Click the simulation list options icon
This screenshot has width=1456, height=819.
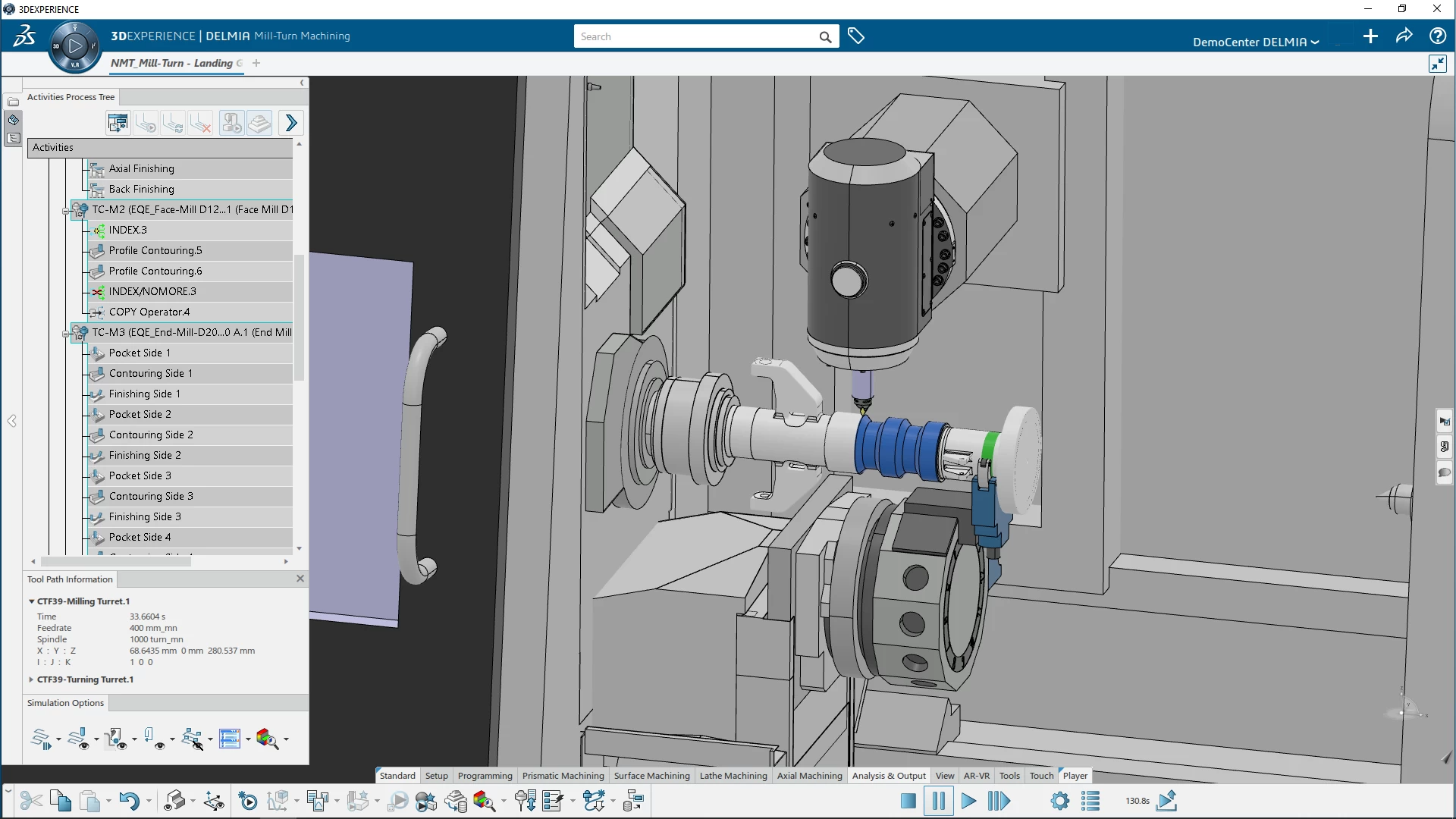pyautogui.click(x=1090, y=801)
